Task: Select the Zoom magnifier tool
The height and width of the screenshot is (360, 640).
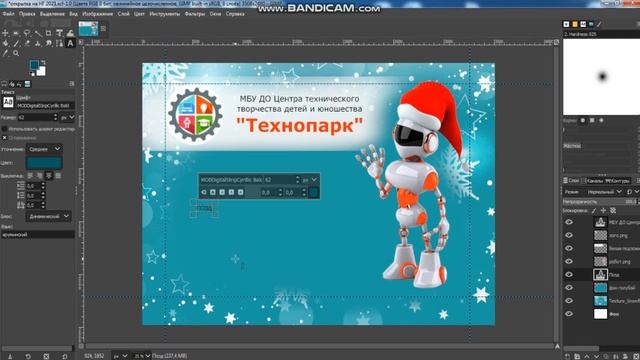Action: click(16, 53)
